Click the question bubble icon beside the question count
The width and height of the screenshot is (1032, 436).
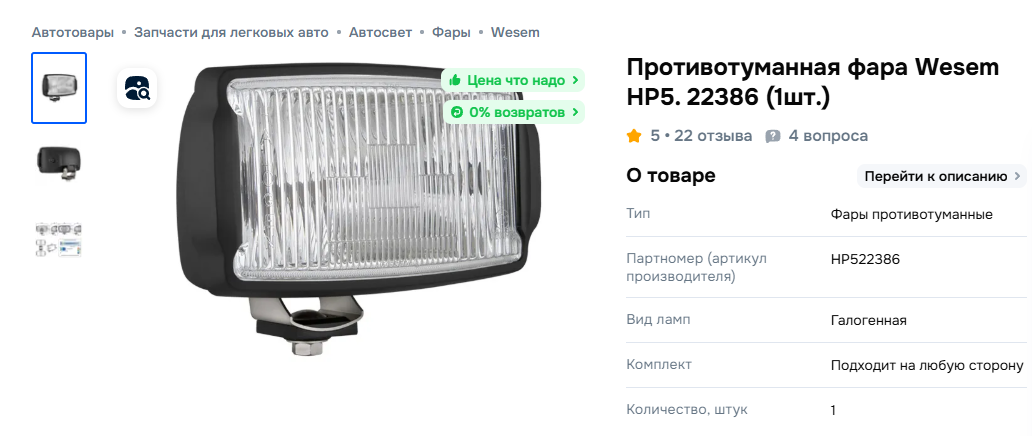tap(773, 136)
